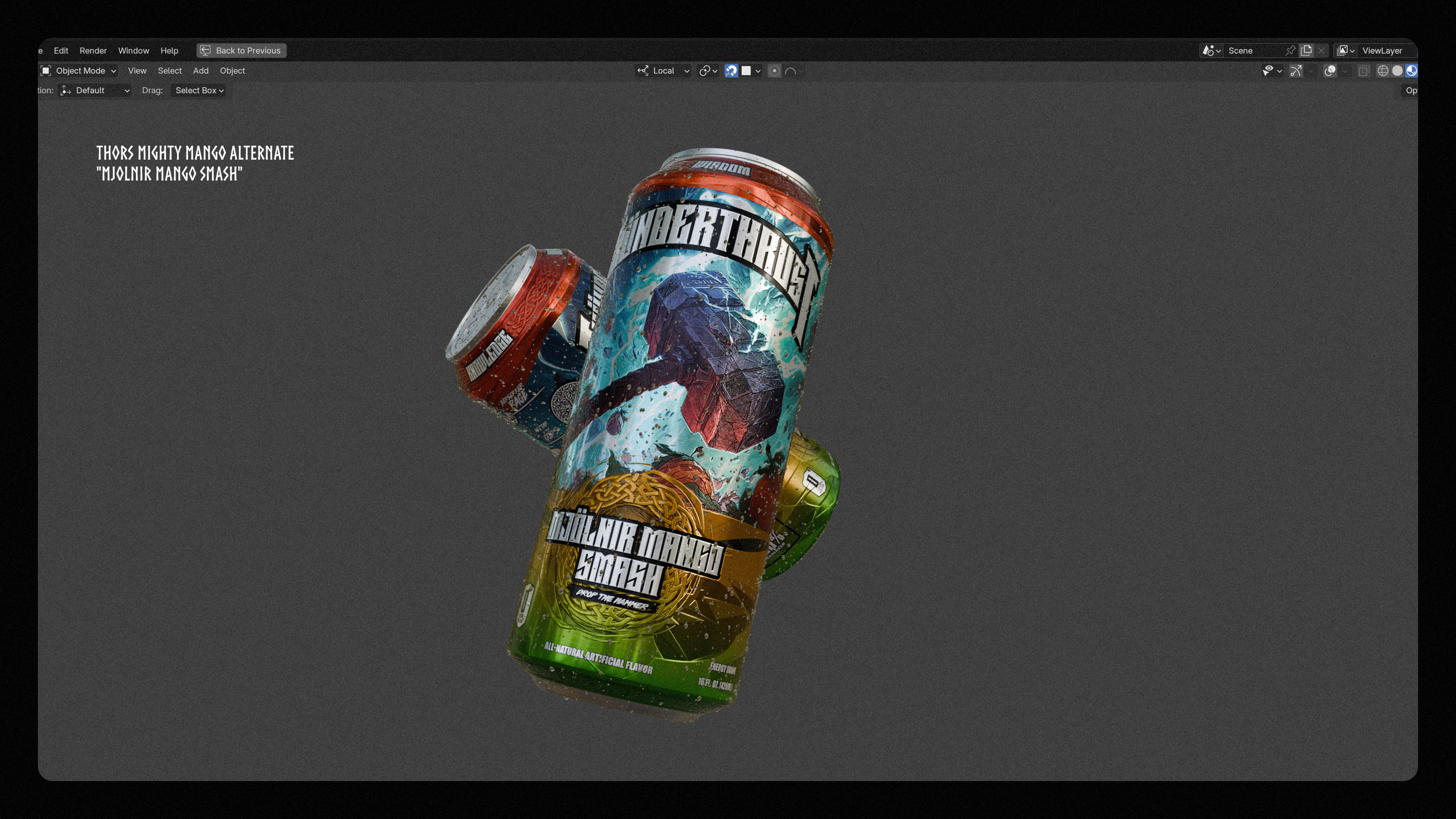Open the Add menu in viewport header
The height and width of the screenshot is (819, 1456).
point(201,71)
